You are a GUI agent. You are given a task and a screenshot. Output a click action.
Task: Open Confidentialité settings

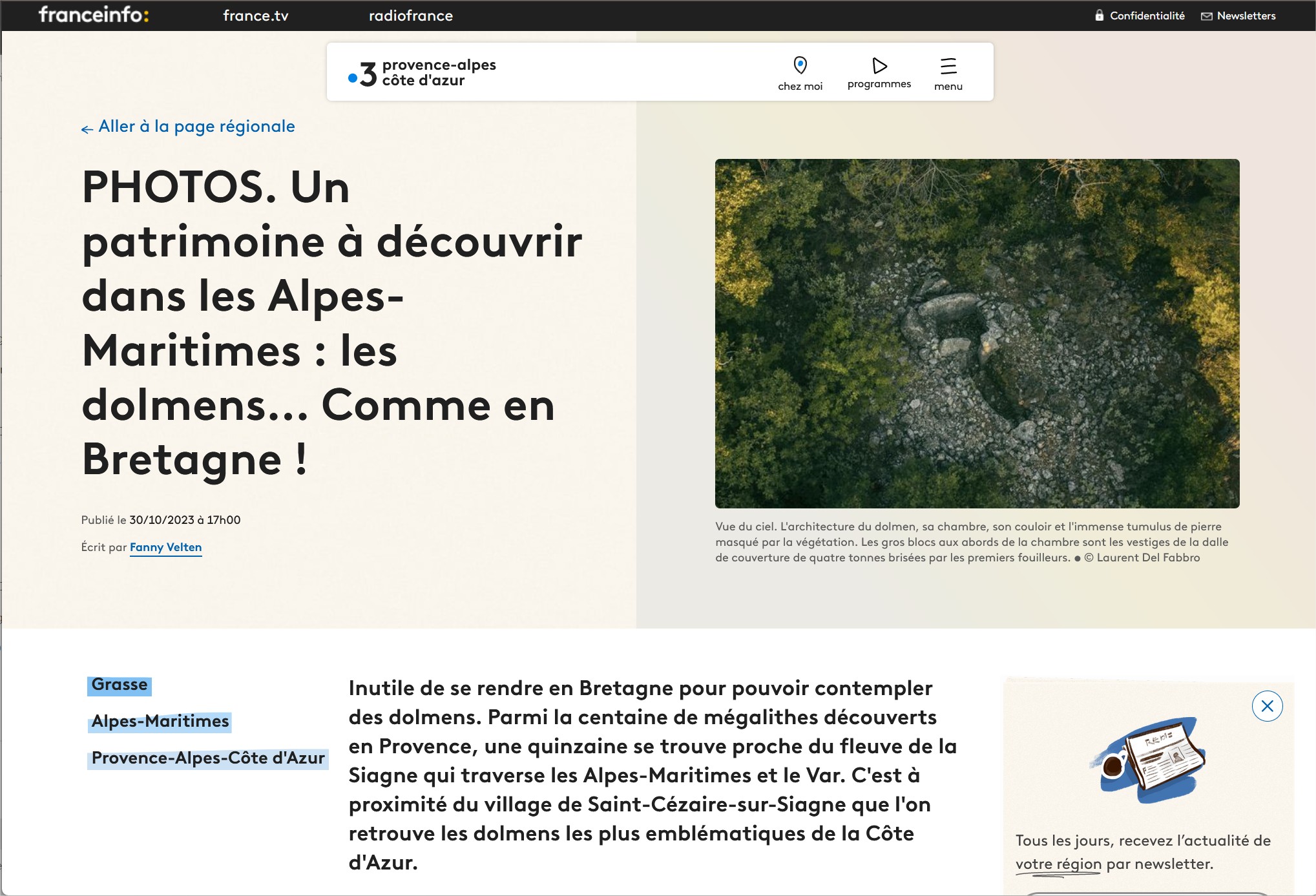pyautogui.click(x=1147, y=16)
